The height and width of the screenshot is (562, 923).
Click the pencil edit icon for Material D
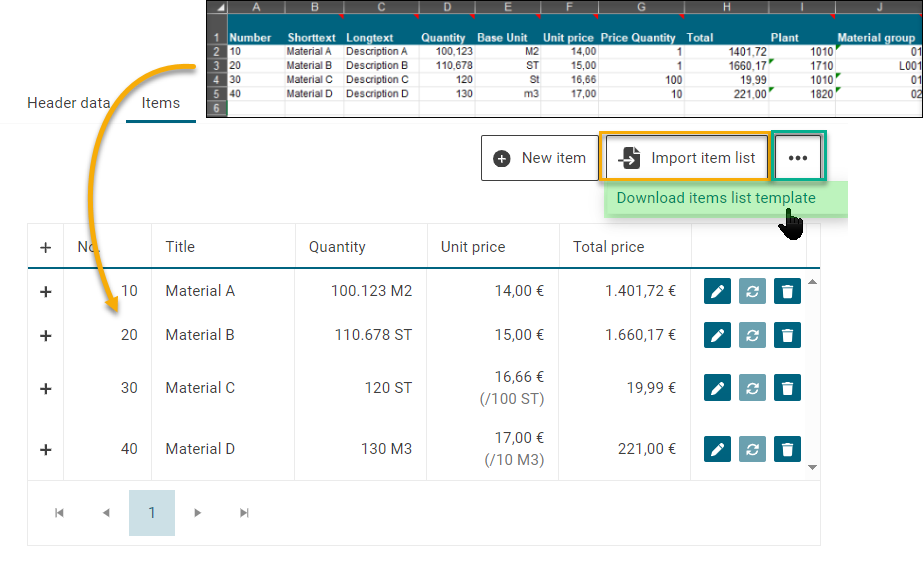(x=717, y=450)
